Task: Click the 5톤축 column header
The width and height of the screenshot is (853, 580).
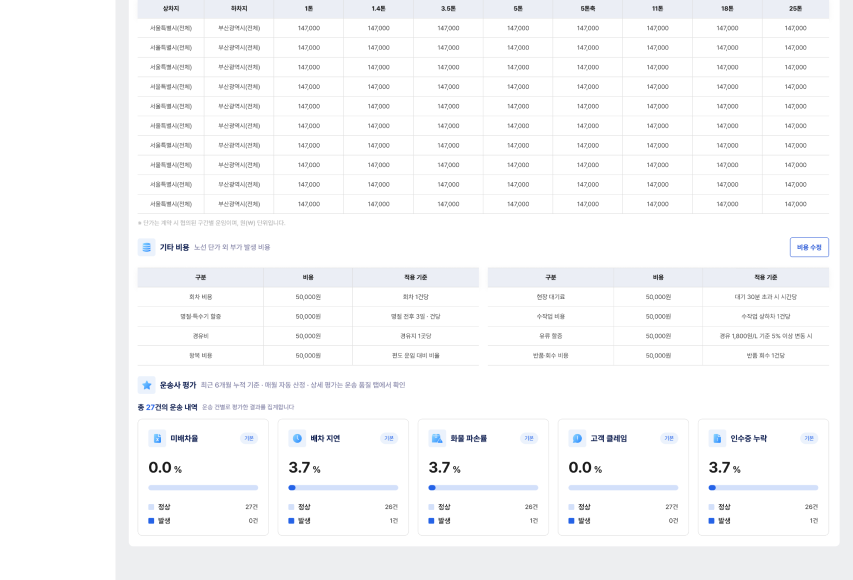Action: [x=588, y=9]
